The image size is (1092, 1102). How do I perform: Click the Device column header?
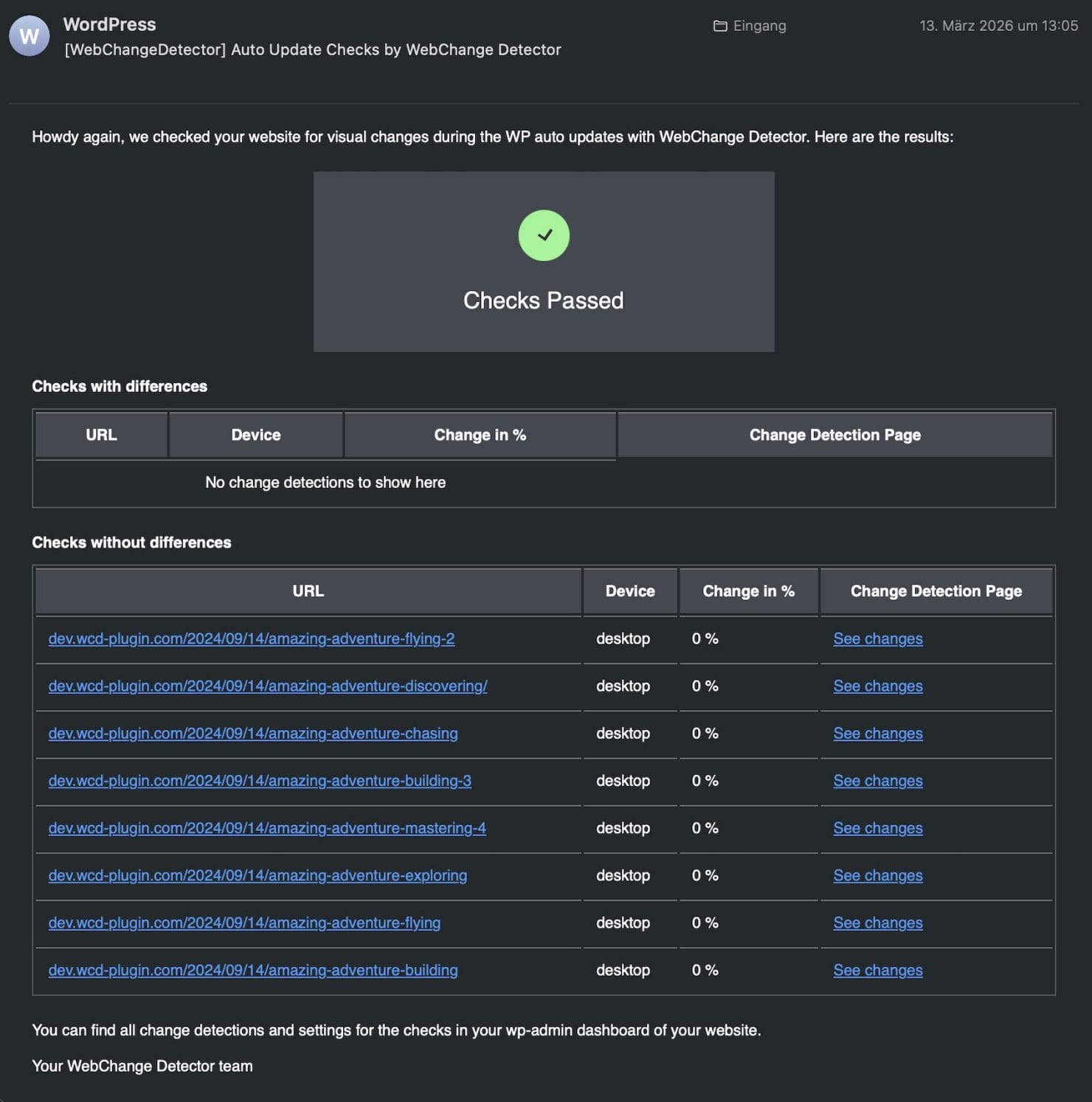click(629, 590)
